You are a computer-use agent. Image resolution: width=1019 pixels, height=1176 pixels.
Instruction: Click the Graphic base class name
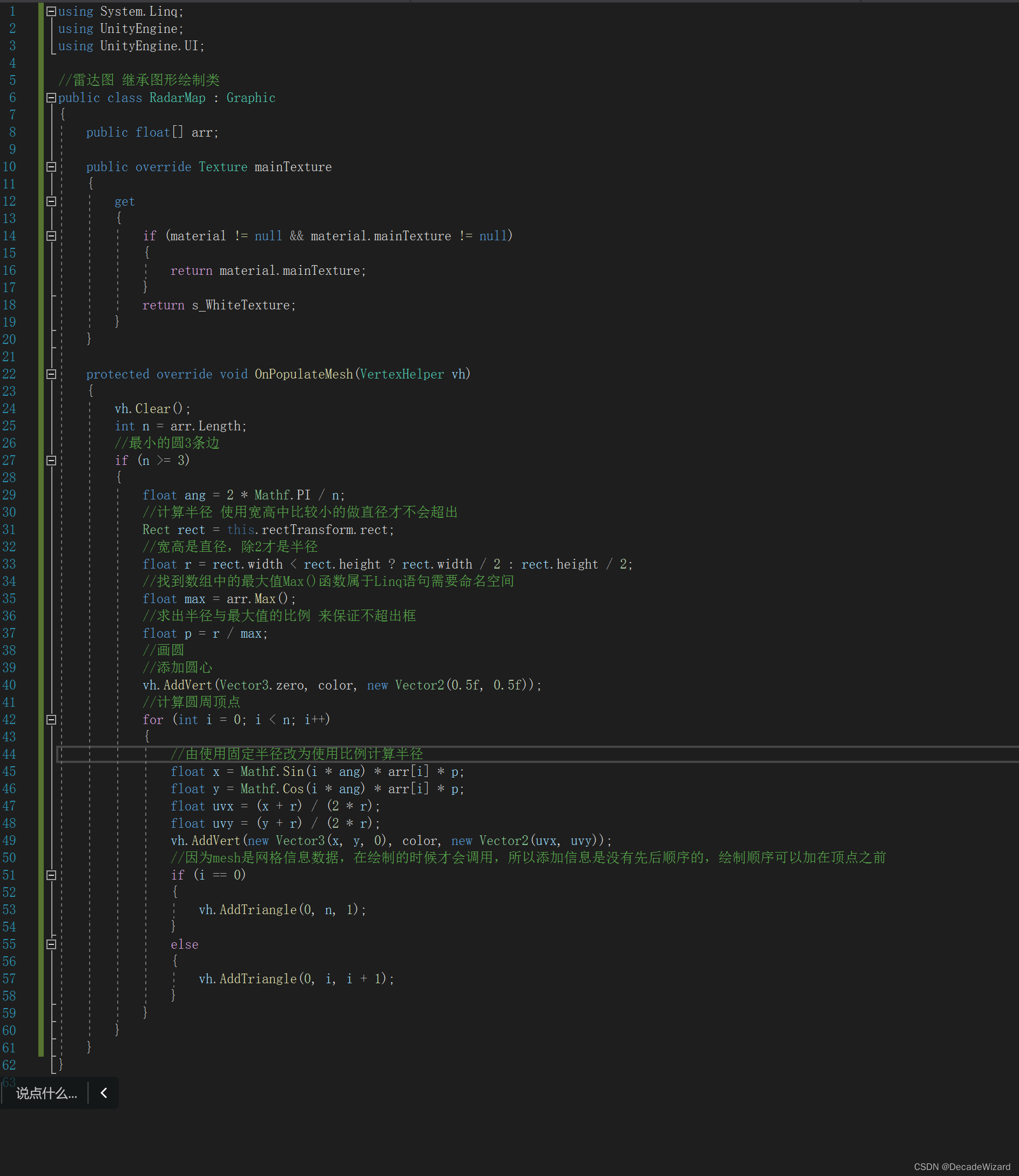pyautogui.click(x=251, y=98)
